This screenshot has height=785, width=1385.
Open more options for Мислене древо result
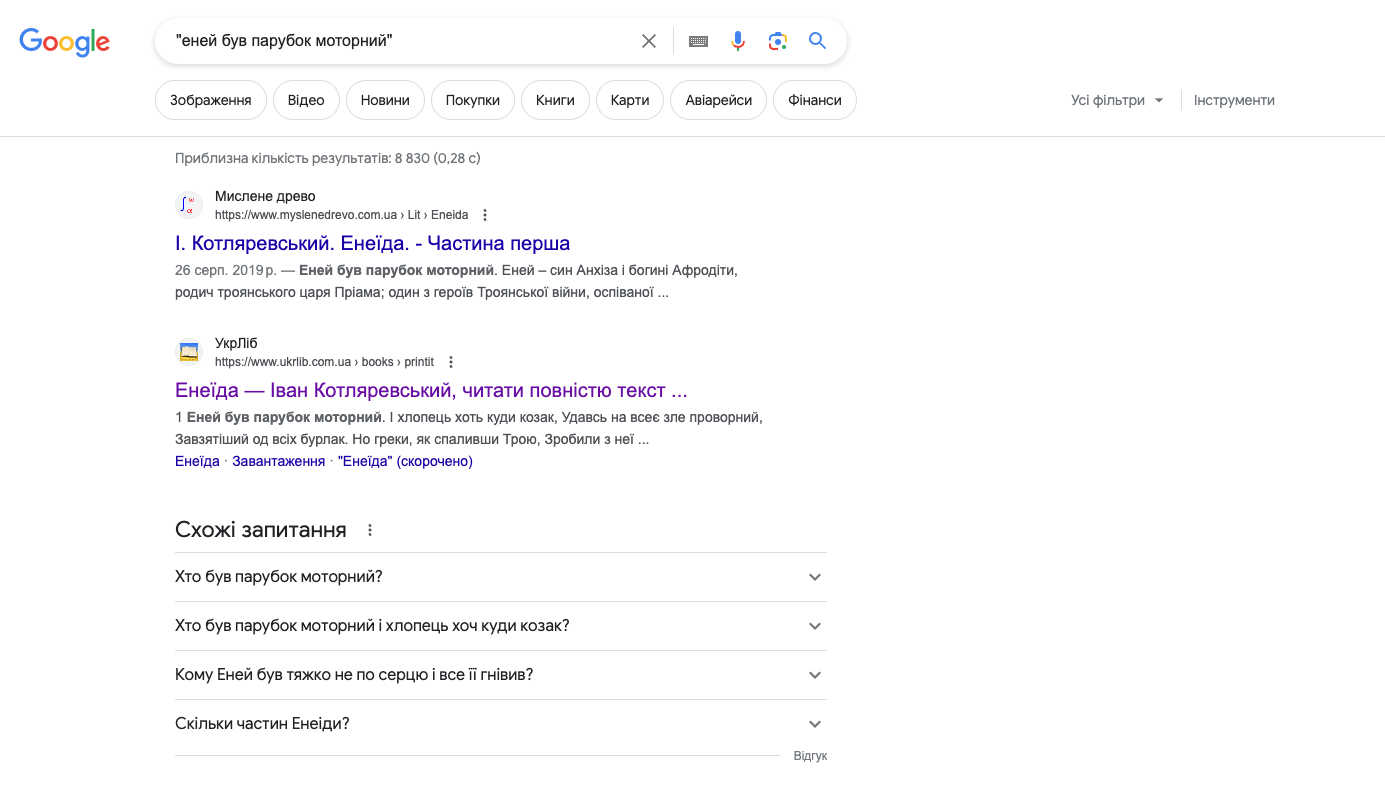(x=485, y=215)
